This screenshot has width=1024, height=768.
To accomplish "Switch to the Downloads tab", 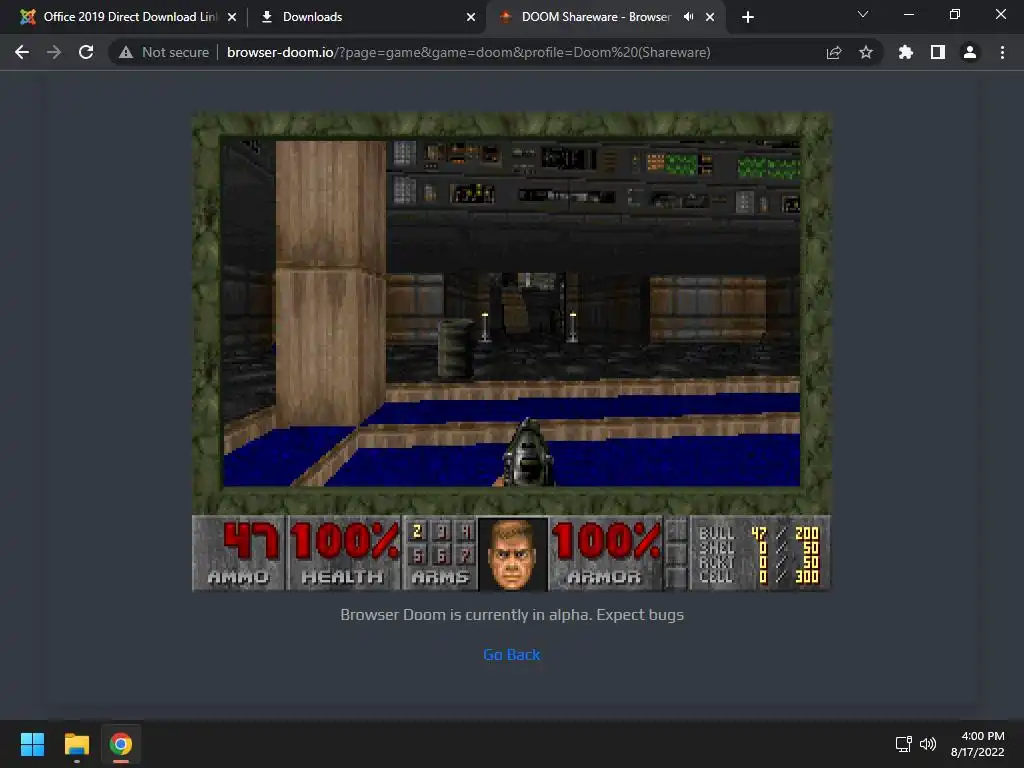I will (x=368, y=17).
